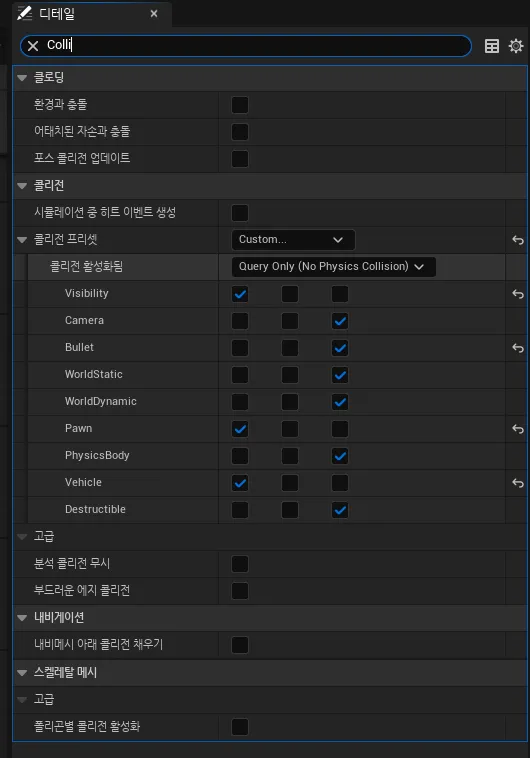Uncheck the checked Visibility response box
Image resolution: width=530 pixels, height=758 pixels.
pyautogui.click(x=240, y=294)
